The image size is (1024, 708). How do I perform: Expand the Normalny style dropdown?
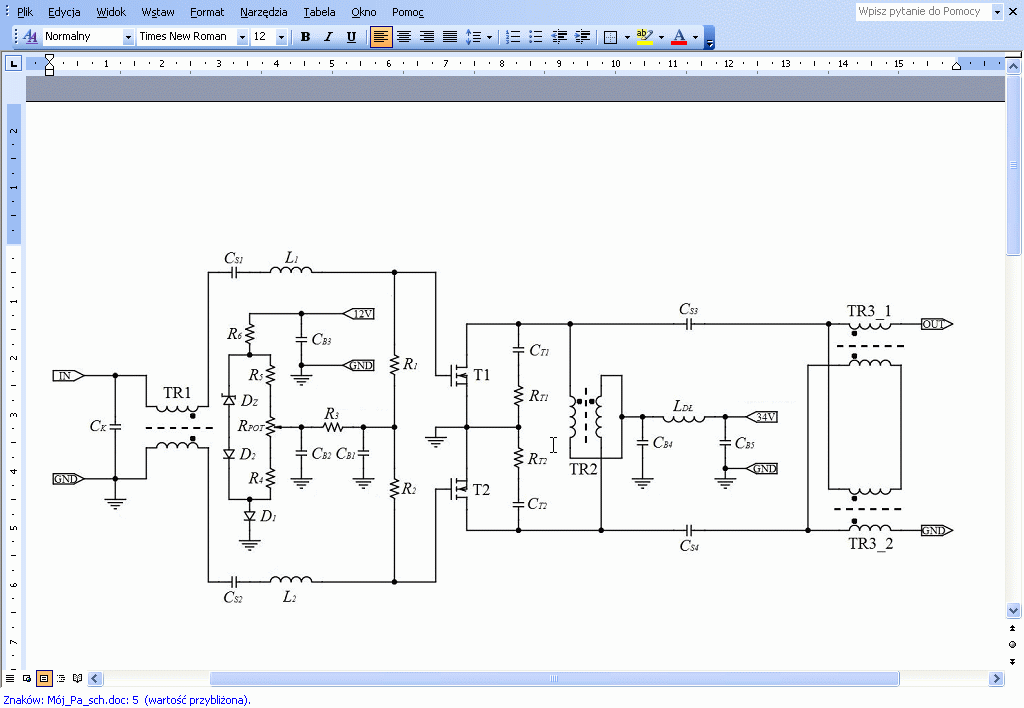click(x=128, y=37)
